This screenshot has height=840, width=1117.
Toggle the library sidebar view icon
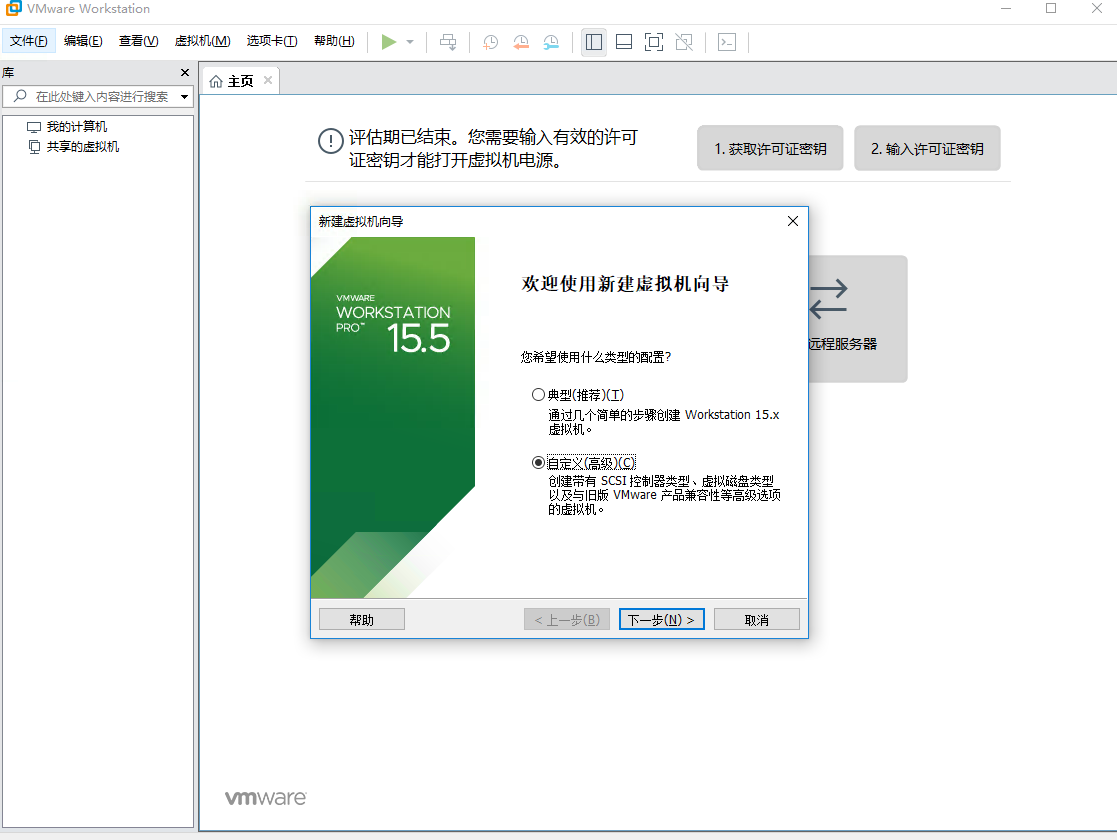coord(593,42)
